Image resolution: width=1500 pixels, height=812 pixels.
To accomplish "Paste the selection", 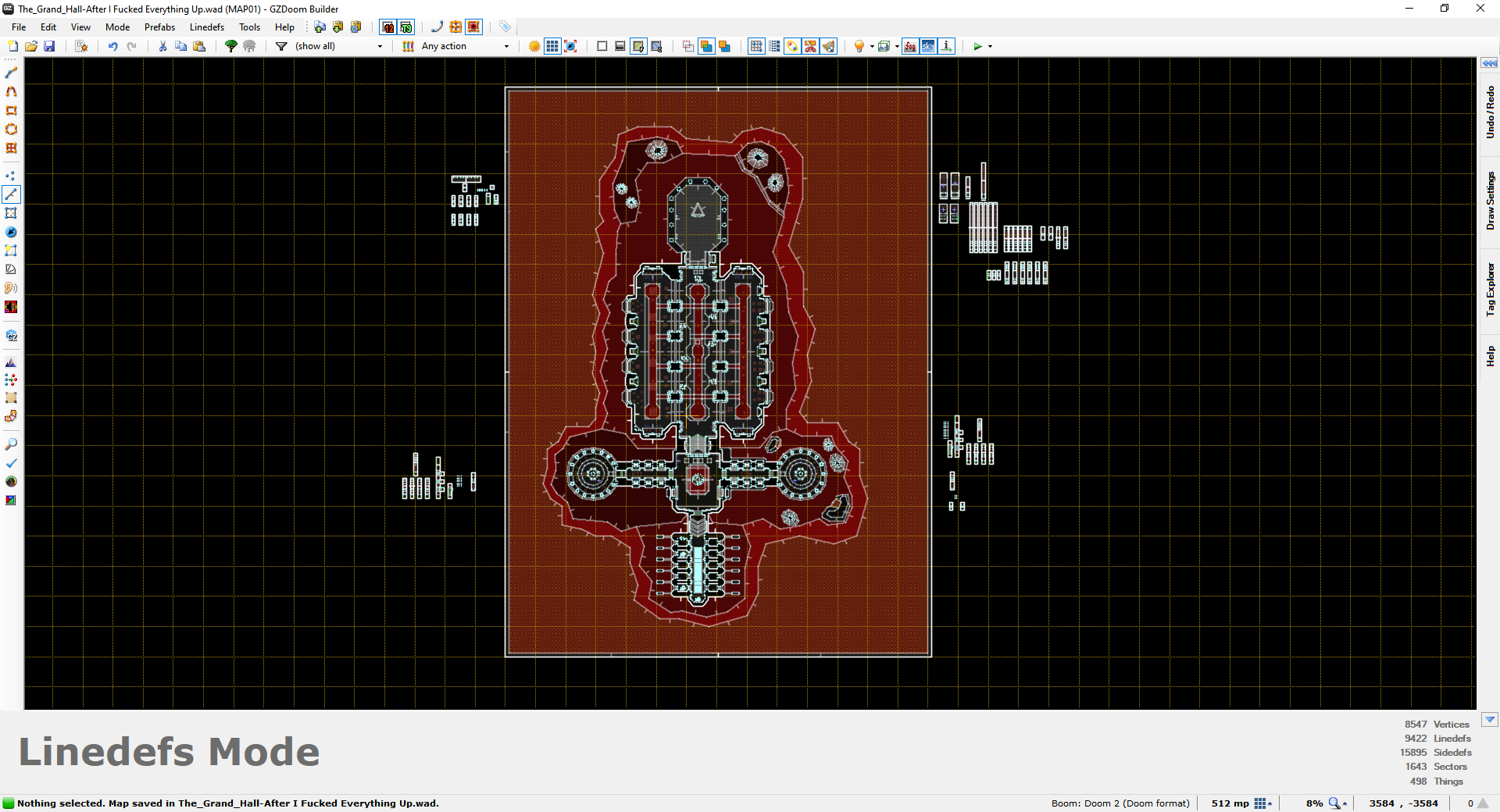I will (199, 46).
